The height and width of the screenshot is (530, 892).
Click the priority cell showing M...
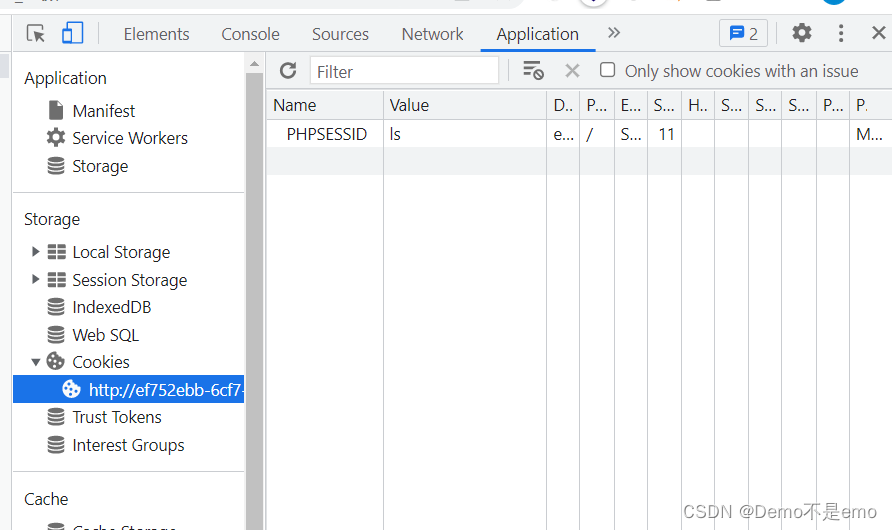click(870, 134)
